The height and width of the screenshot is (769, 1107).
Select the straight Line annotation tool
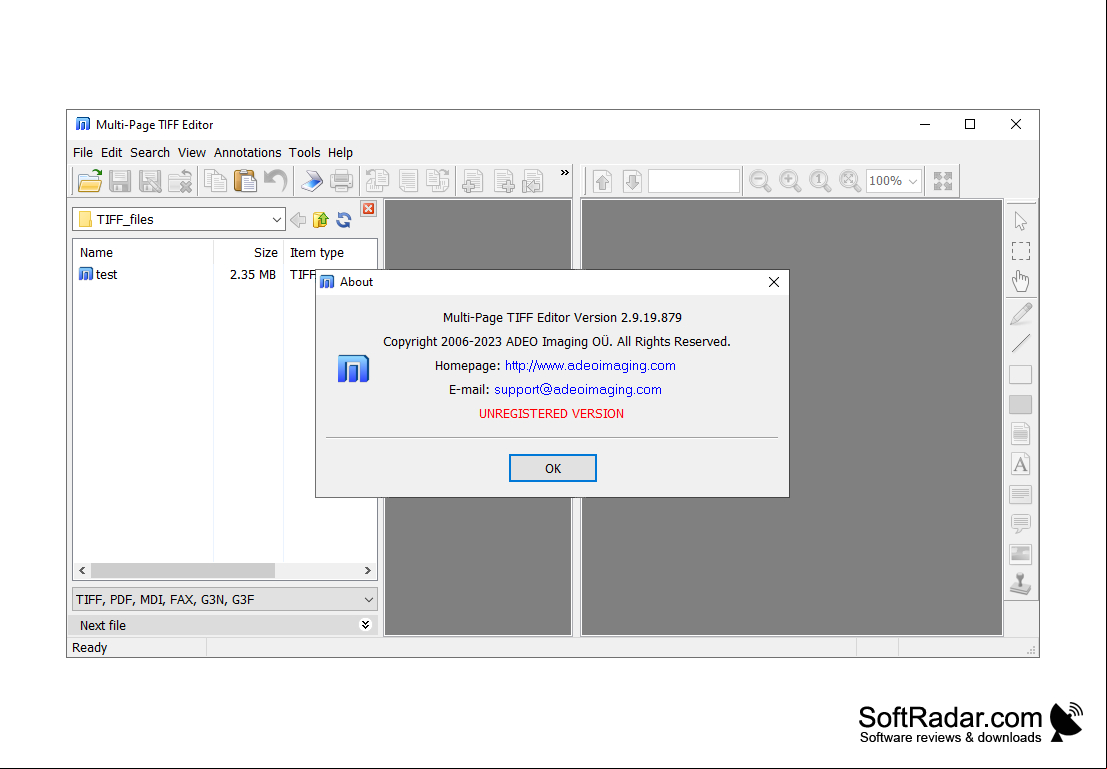(1021, 344)
